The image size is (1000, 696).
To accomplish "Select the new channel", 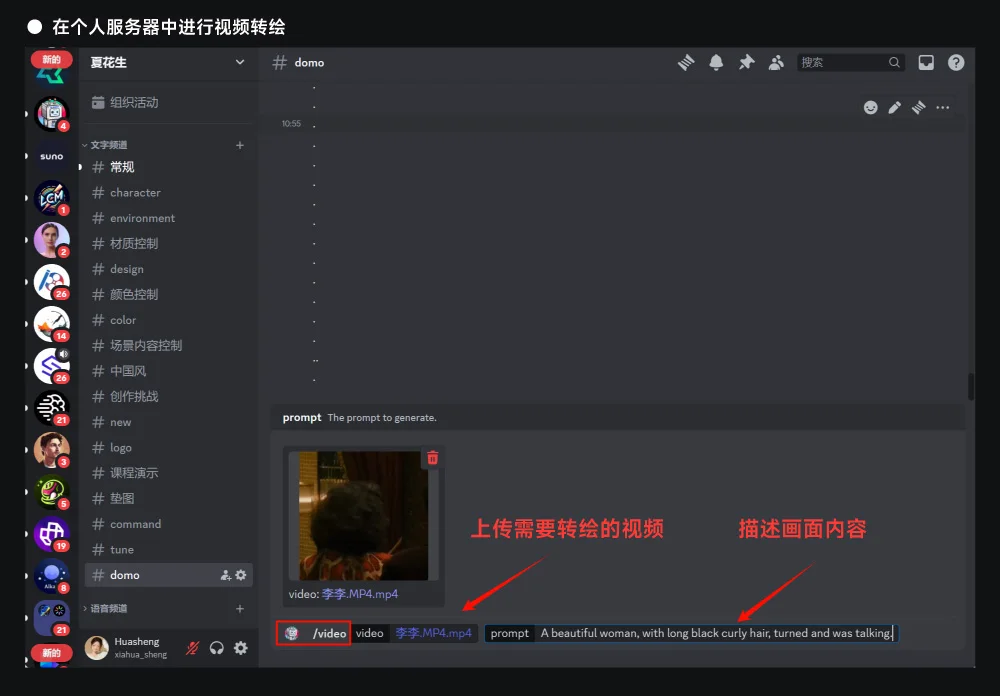I will [x=168, y=422].
